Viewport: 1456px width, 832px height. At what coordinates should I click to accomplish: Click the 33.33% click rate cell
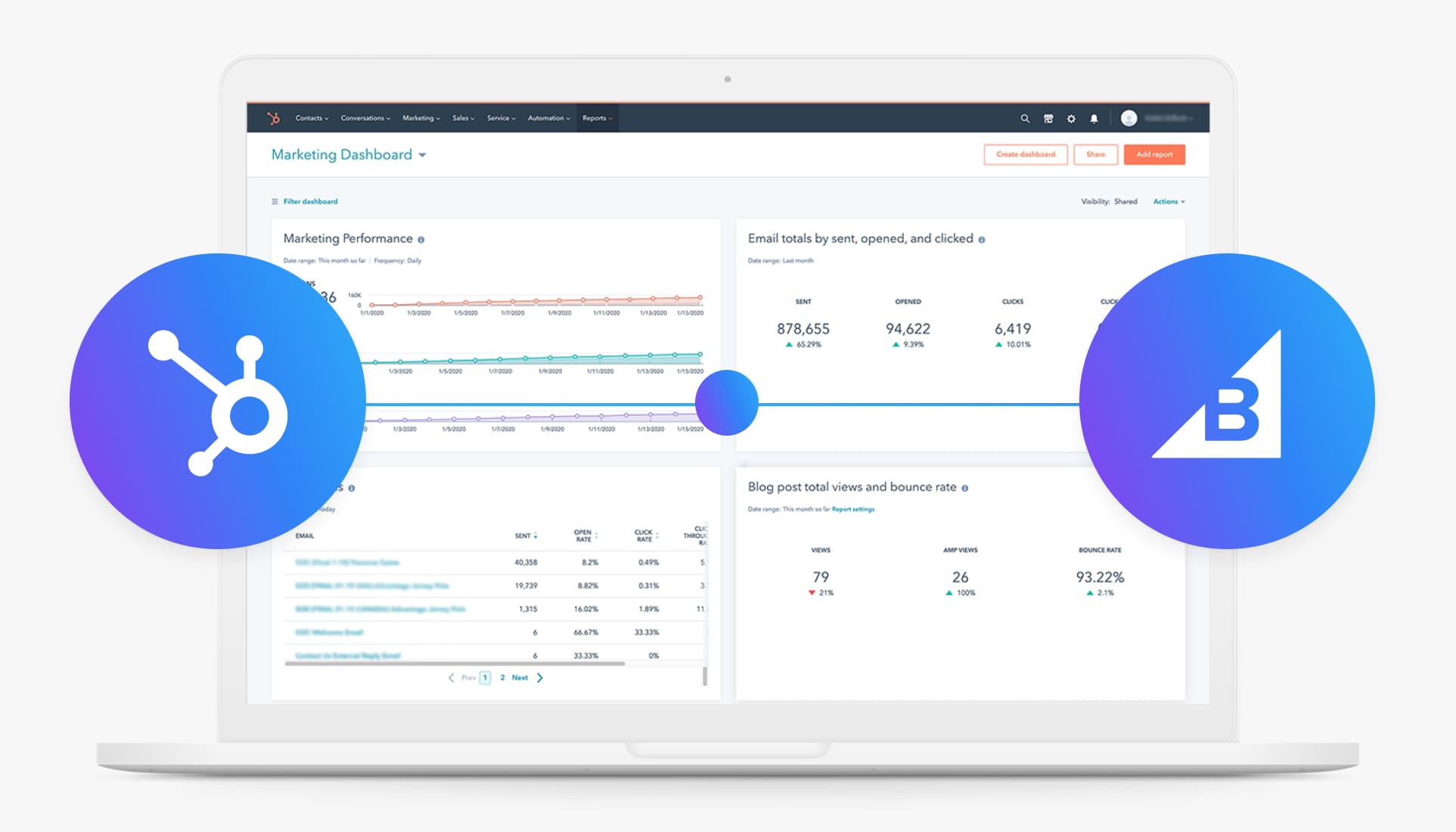coord(647,632)
